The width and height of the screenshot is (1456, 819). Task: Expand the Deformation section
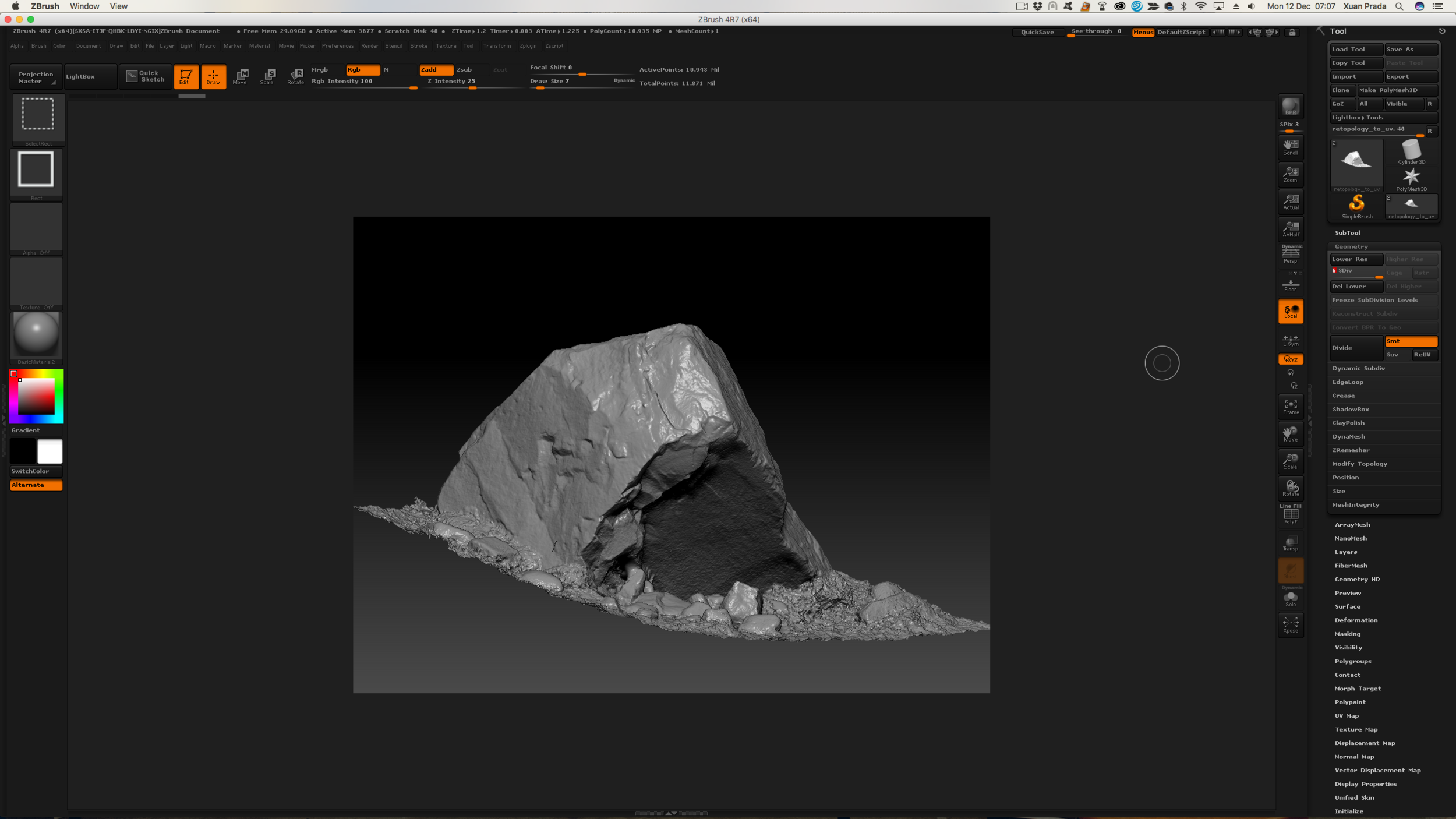tap(1356, 620)
